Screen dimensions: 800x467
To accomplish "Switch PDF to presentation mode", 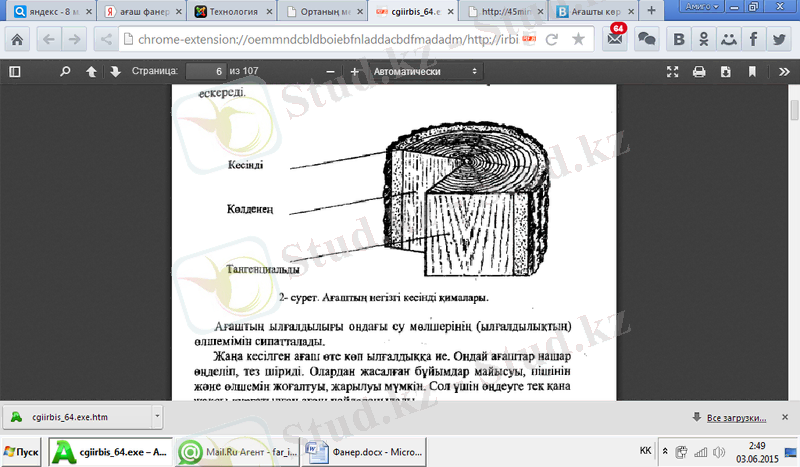I will tap(673, 72).
